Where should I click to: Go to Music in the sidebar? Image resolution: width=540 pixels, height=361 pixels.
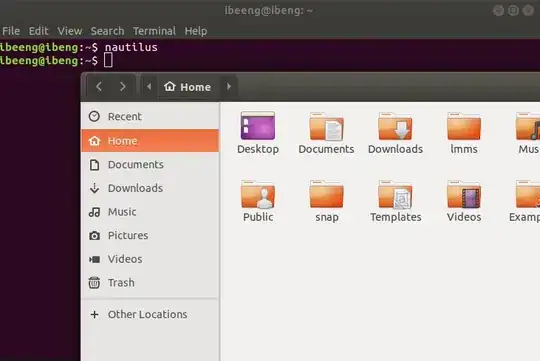(150, 212)
